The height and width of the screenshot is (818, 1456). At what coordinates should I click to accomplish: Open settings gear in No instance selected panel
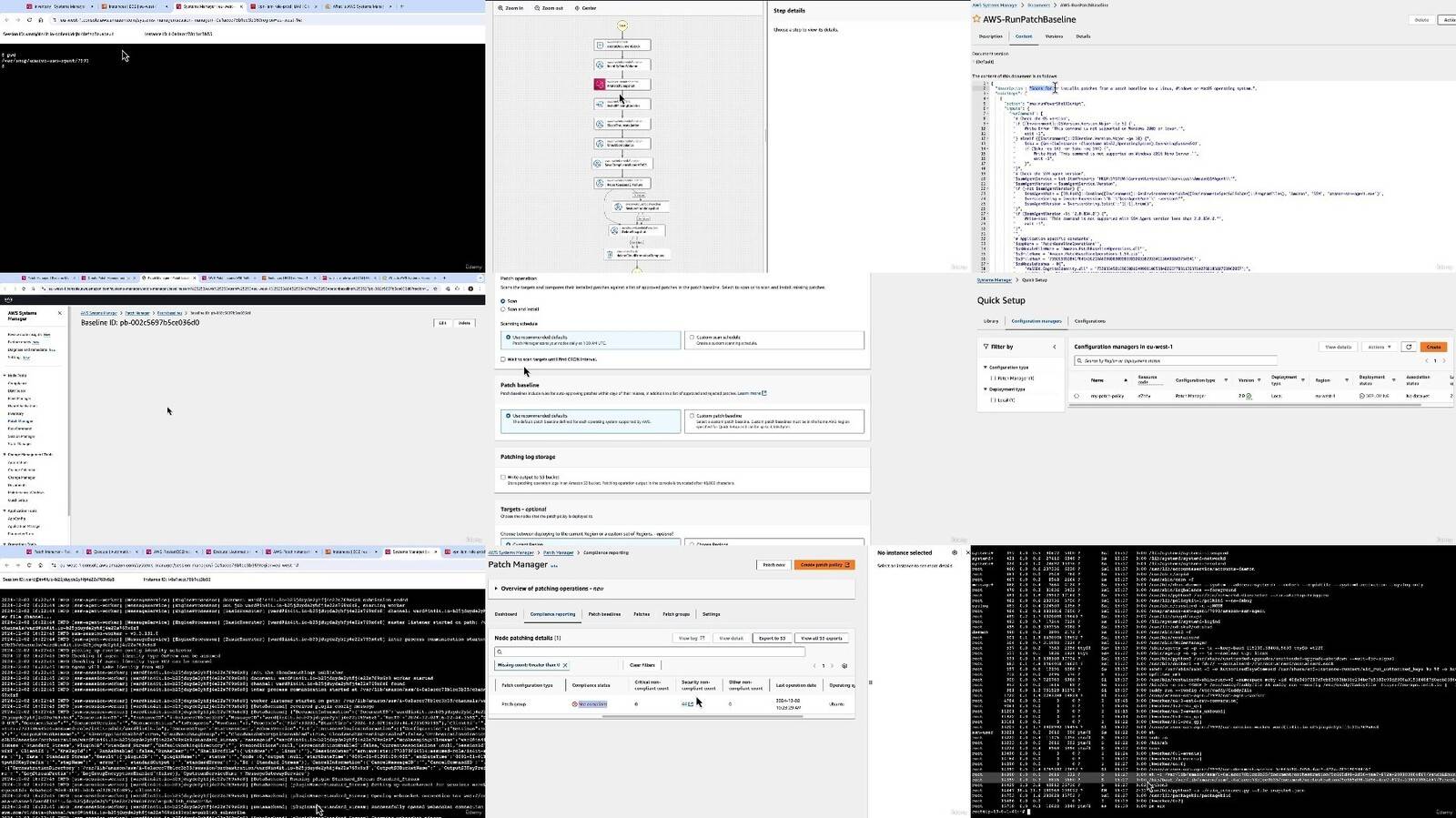point(954,552)
